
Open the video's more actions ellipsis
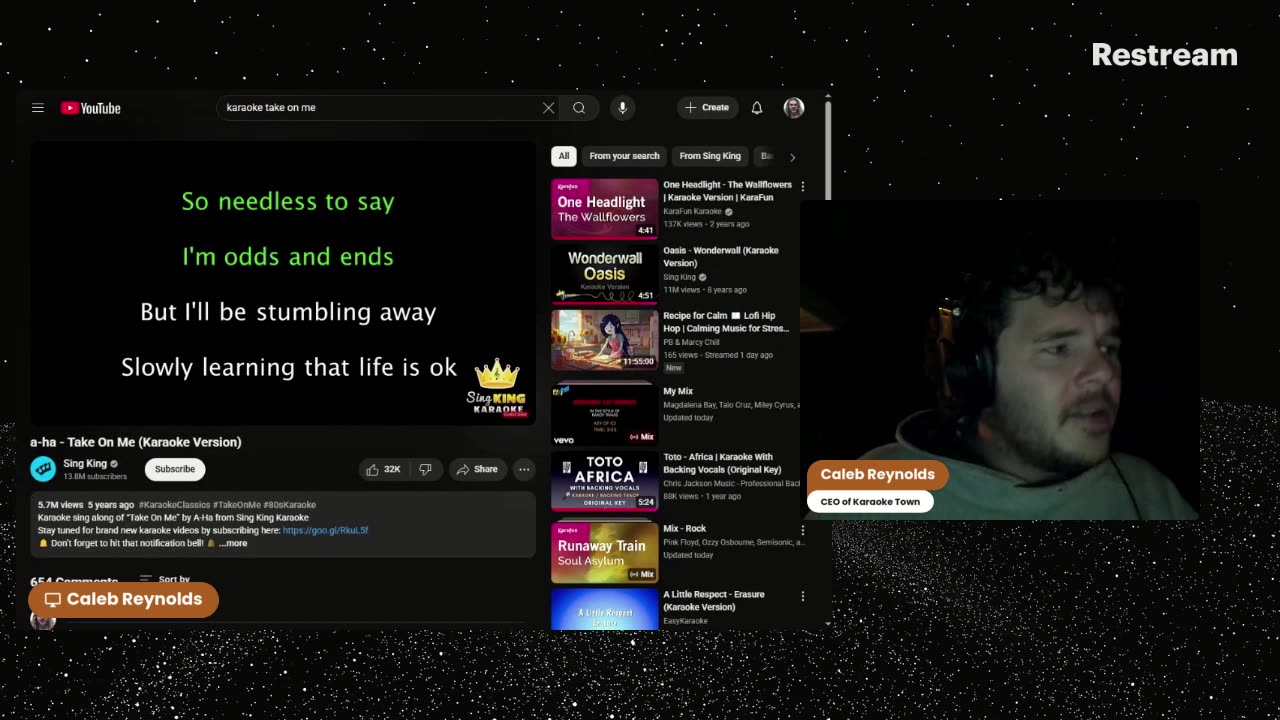pos(524,469)
